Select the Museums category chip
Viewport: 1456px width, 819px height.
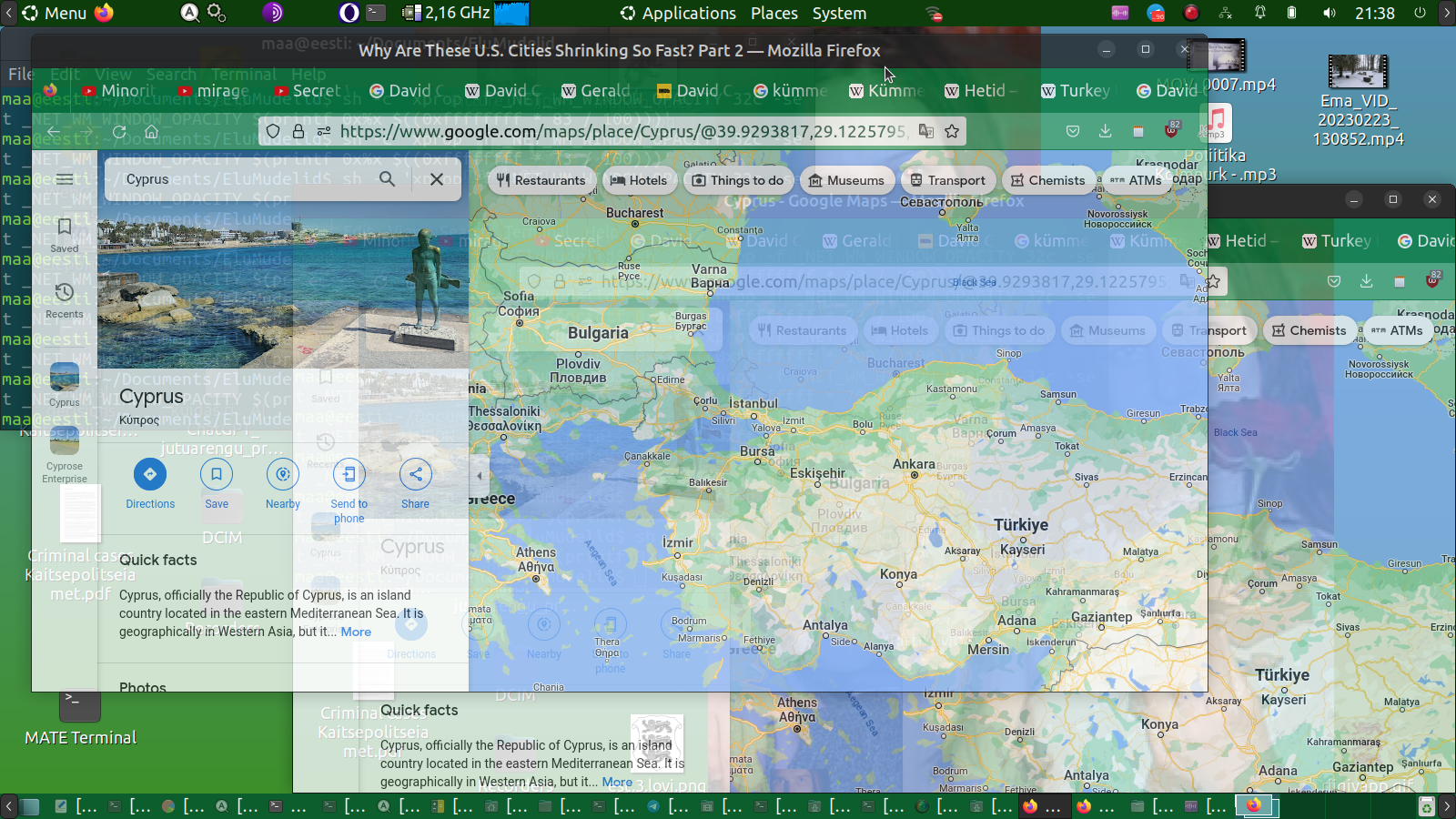tap(846, 180)
